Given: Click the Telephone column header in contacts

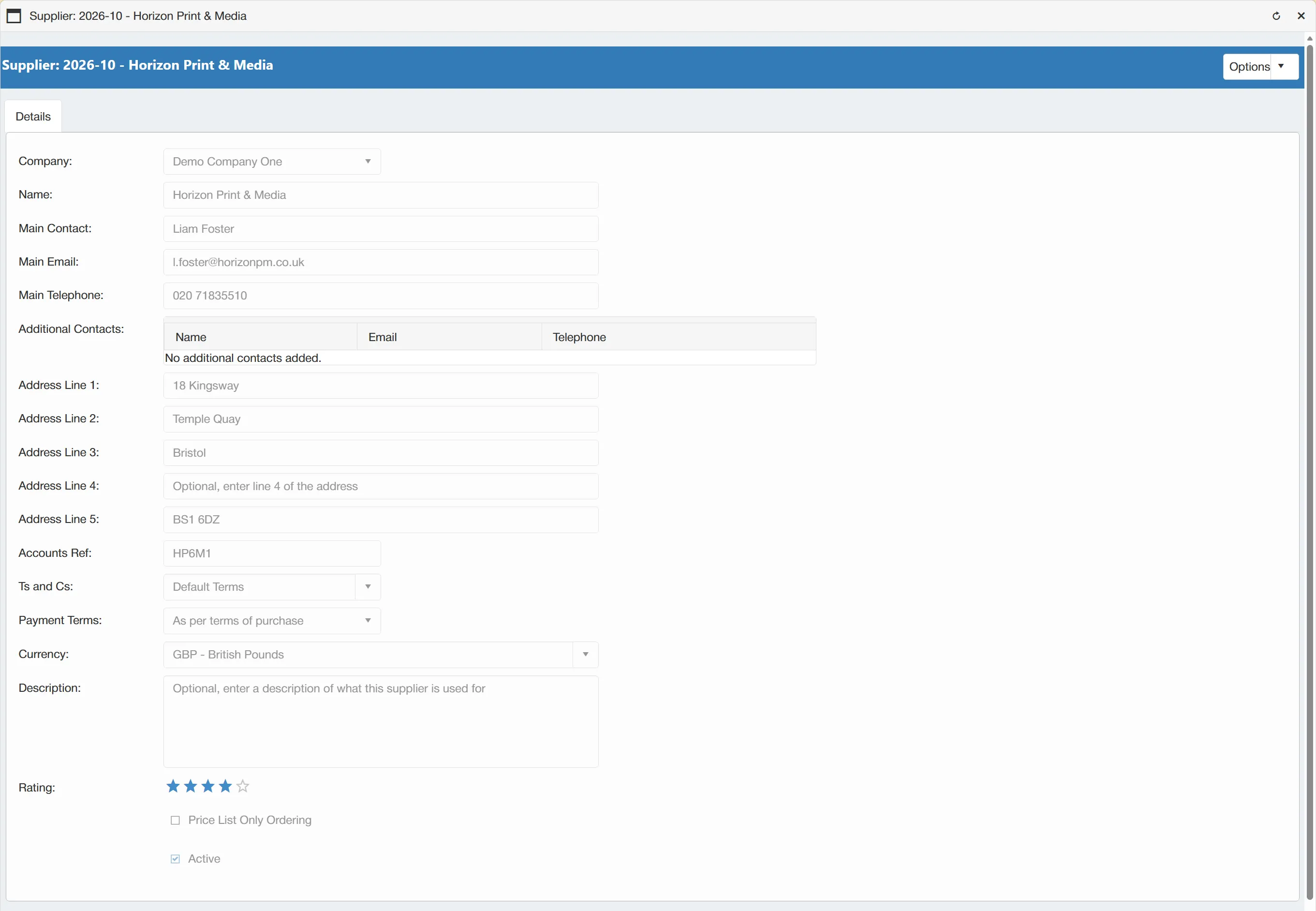Looking at the screenshot, I should 679,337.
